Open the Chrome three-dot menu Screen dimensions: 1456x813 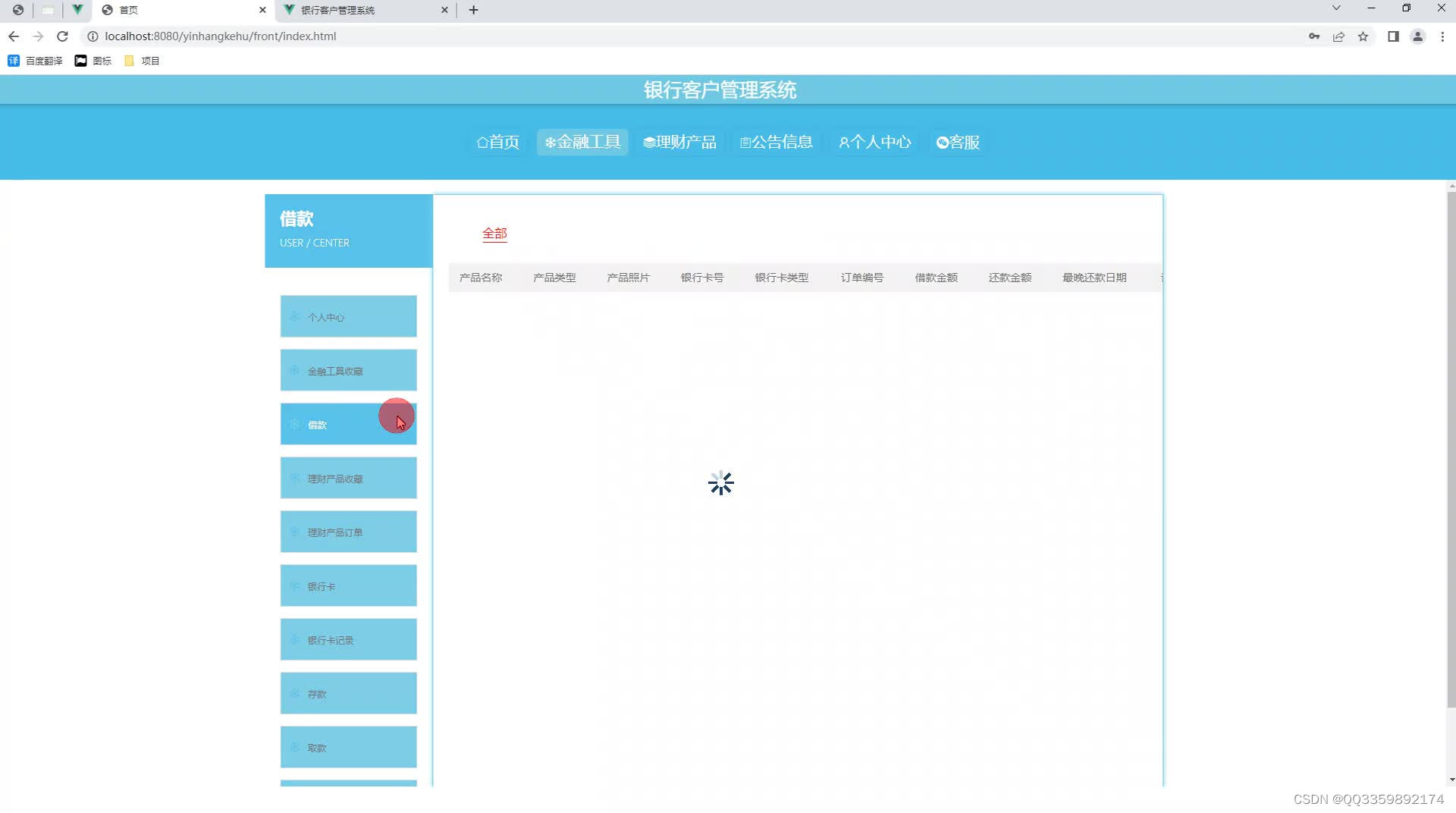[x=1442, y=36]
